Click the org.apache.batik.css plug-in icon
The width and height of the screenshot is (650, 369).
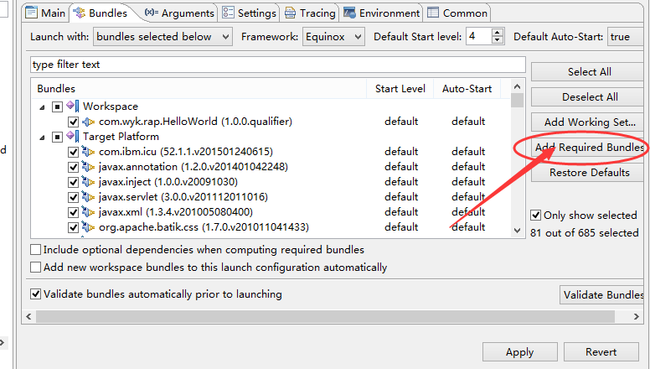tap(88, 227)
